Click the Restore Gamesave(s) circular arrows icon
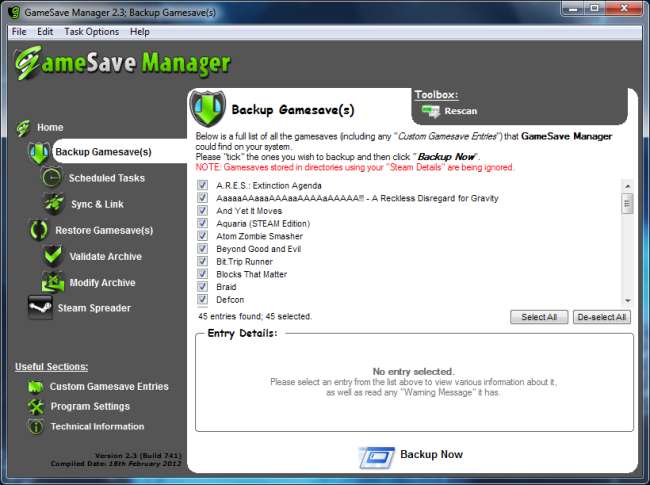The width and height of the screenshot is (650, 485). [39, 230]
